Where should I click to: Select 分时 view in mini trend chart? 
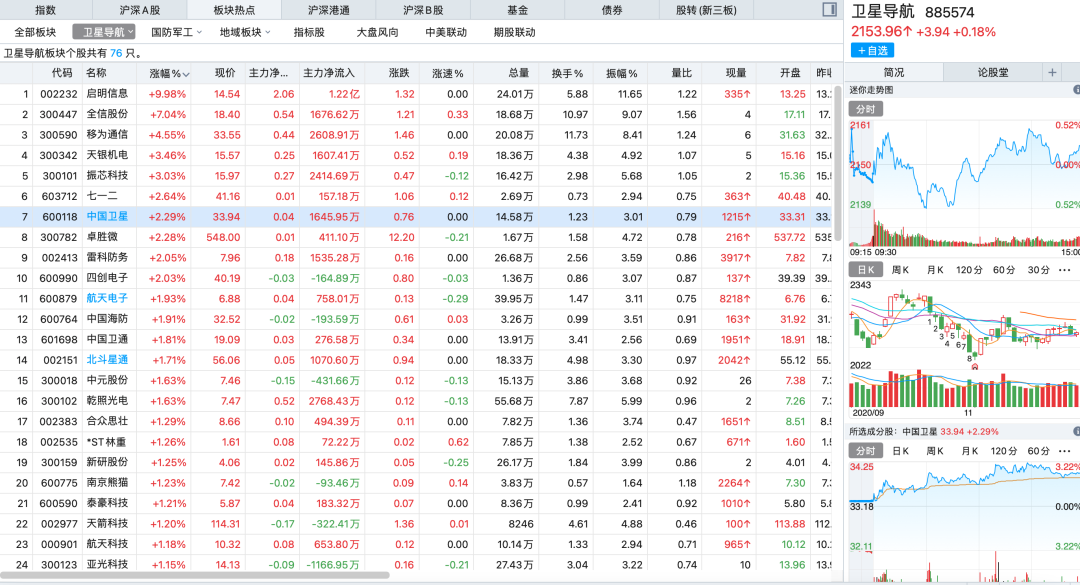tap(866, 109)
